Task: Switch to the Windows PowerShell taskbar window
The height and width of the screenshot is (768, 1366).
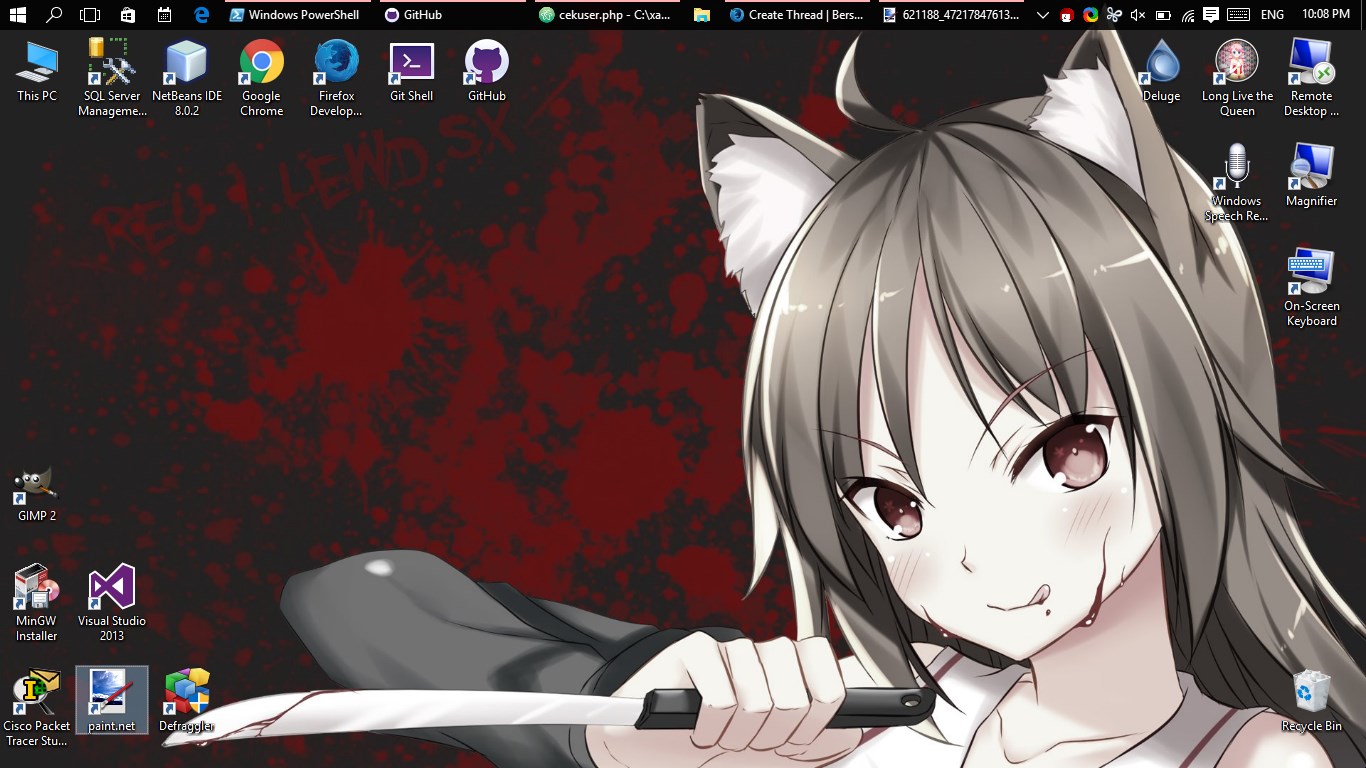Action: pos(297,15)
